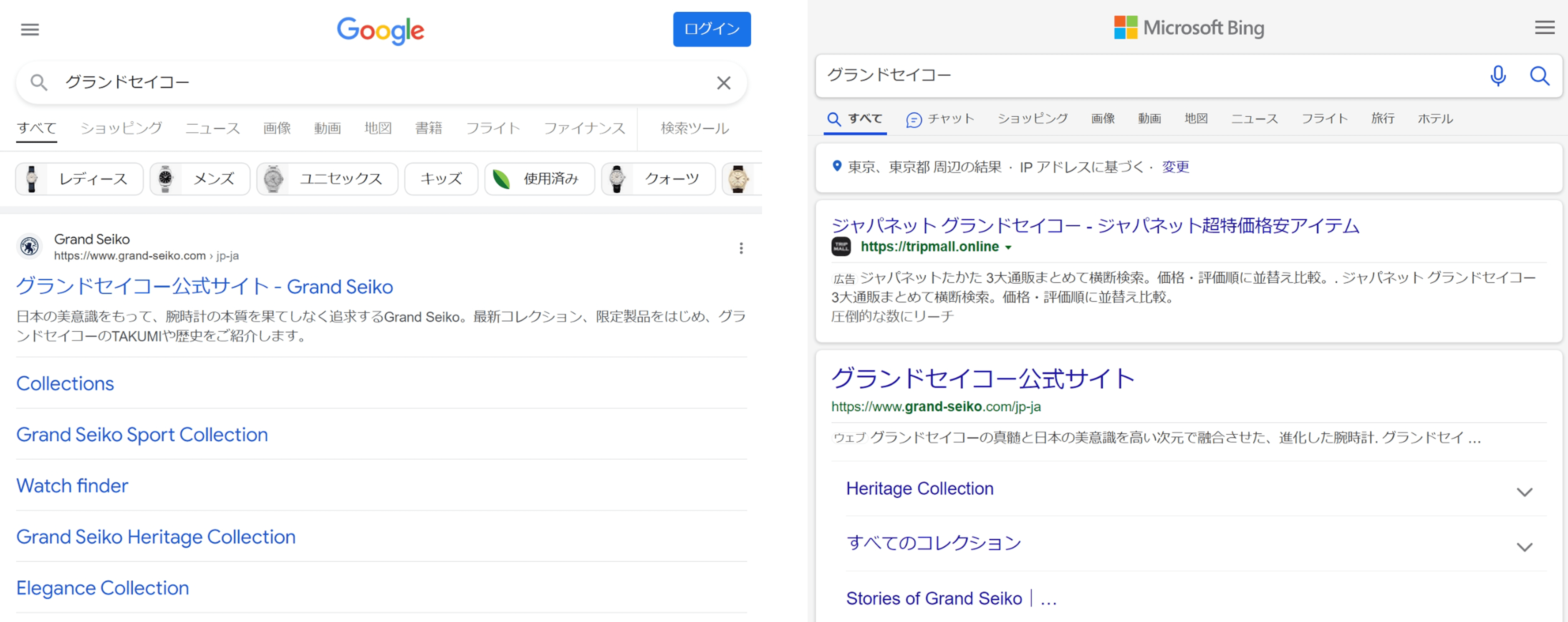Open Grand Seiko Sport Collection sitelink

tap(142, 435)
